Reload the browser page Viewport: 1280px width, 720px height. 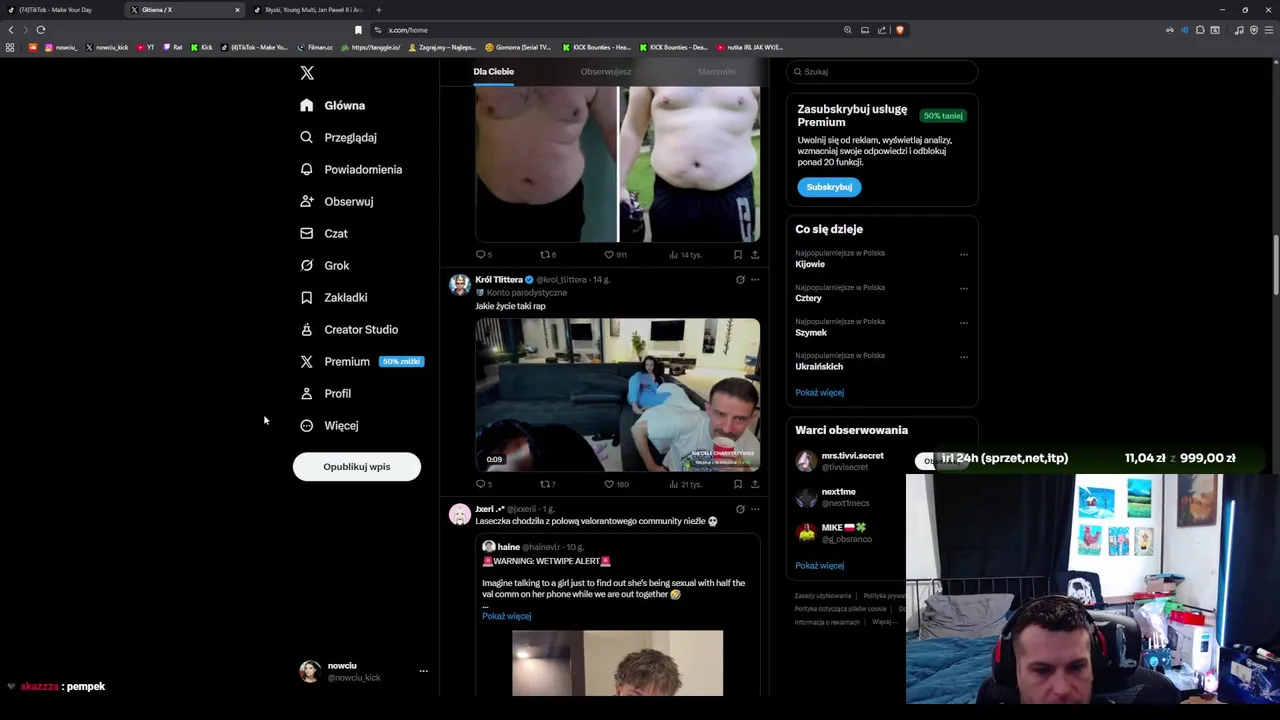coord(41,30)
